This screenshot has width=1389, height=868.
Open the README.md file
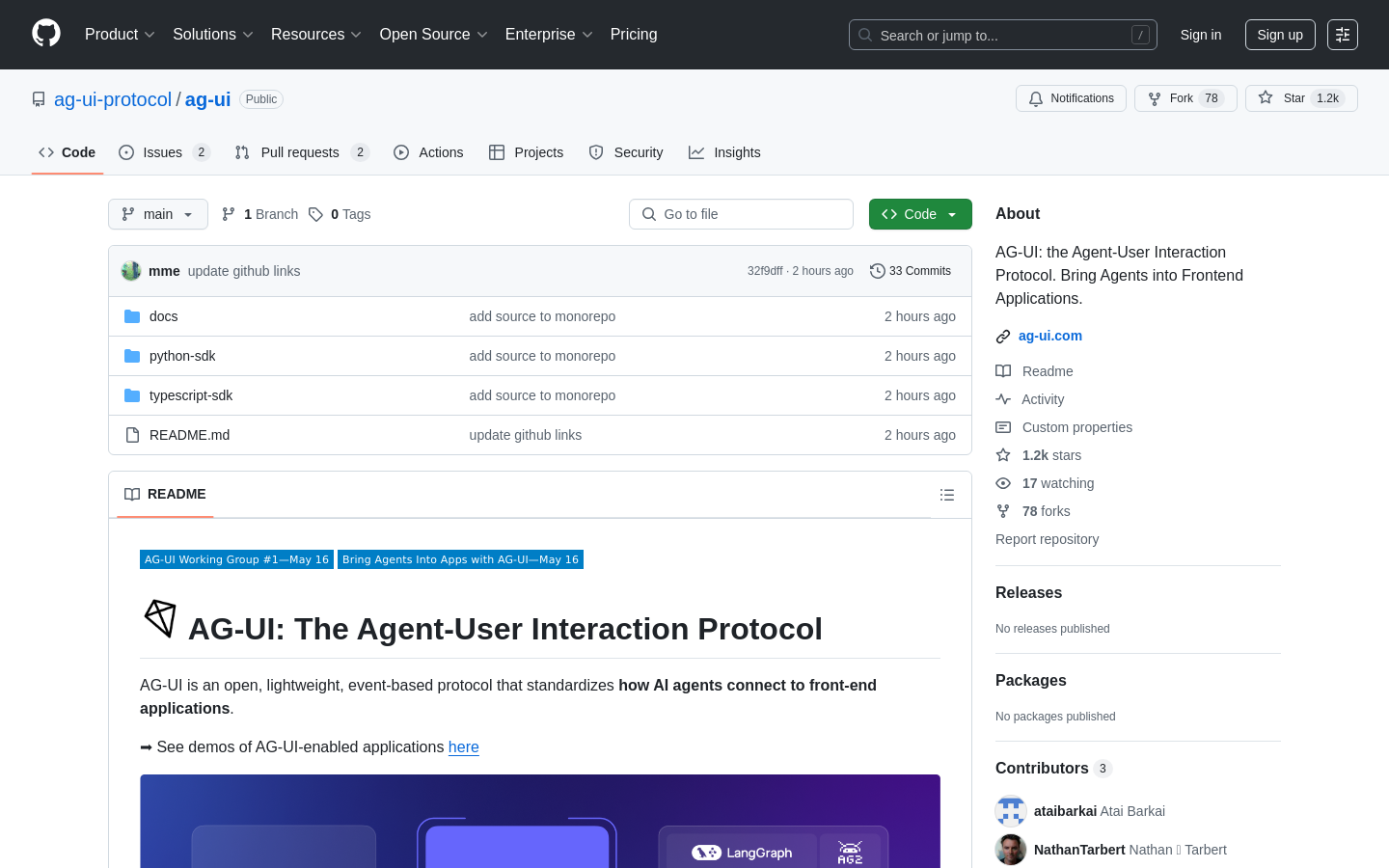(x=190, y=435)
